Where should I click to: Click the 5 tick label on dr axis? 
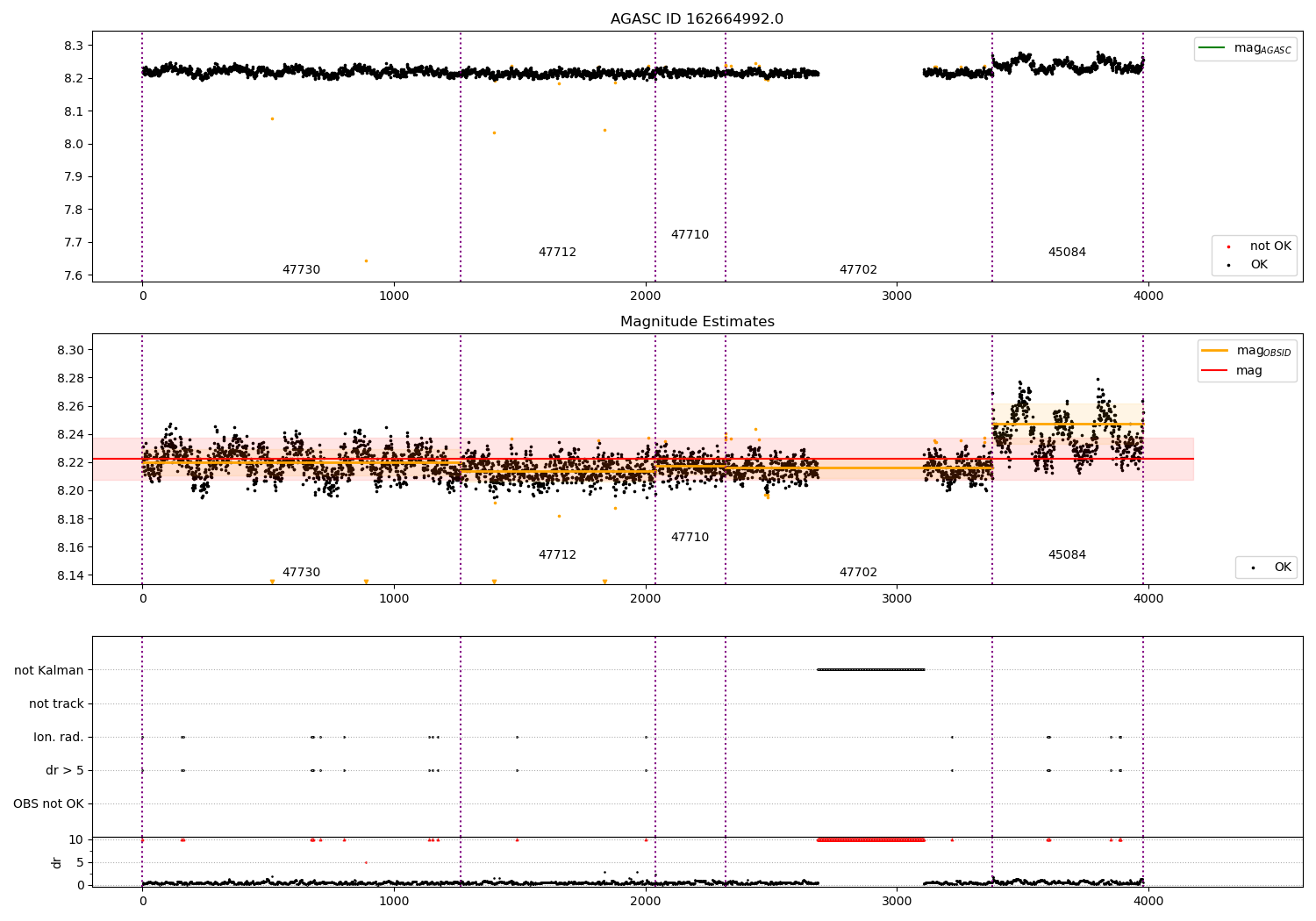pos(80,862)
